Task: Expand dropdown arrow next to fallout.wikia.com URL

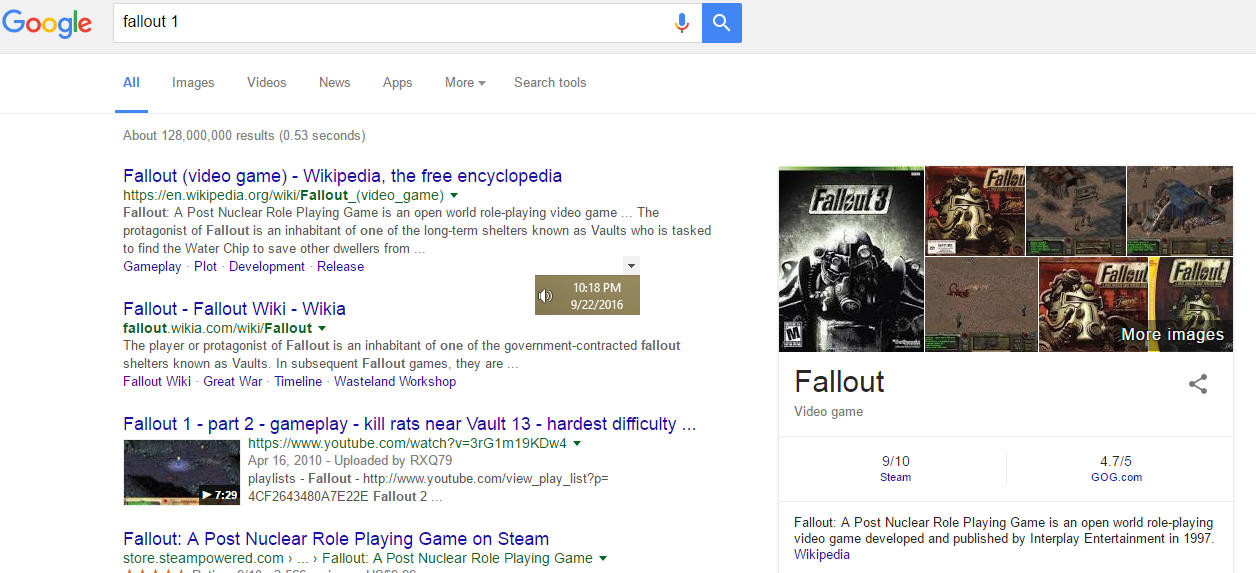Action: 323,329
